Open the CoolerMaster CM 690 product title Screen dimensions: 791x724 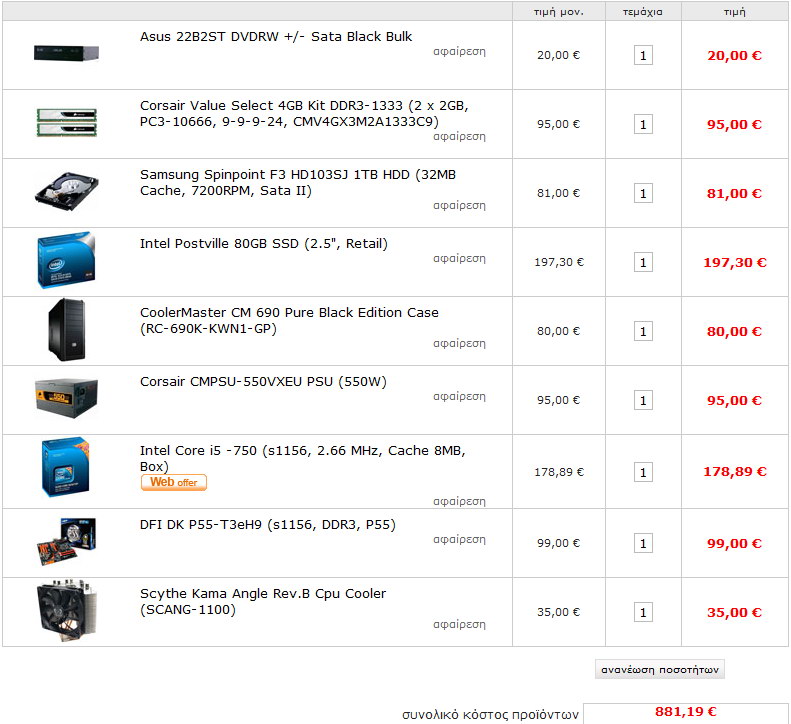tap(289, 320)
